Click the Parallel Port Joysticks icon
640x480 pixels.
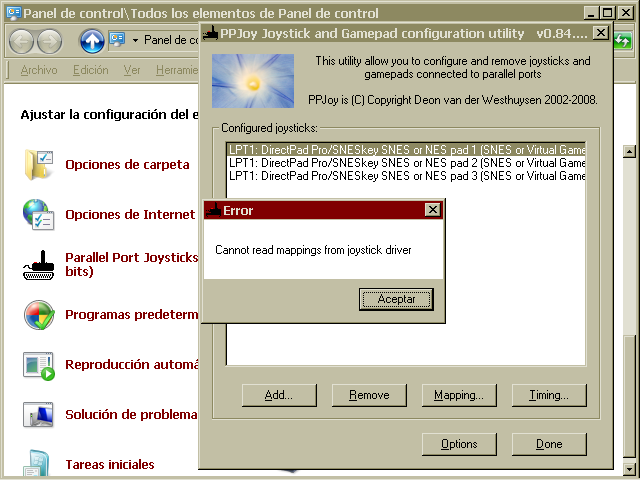tap(38, 265)
